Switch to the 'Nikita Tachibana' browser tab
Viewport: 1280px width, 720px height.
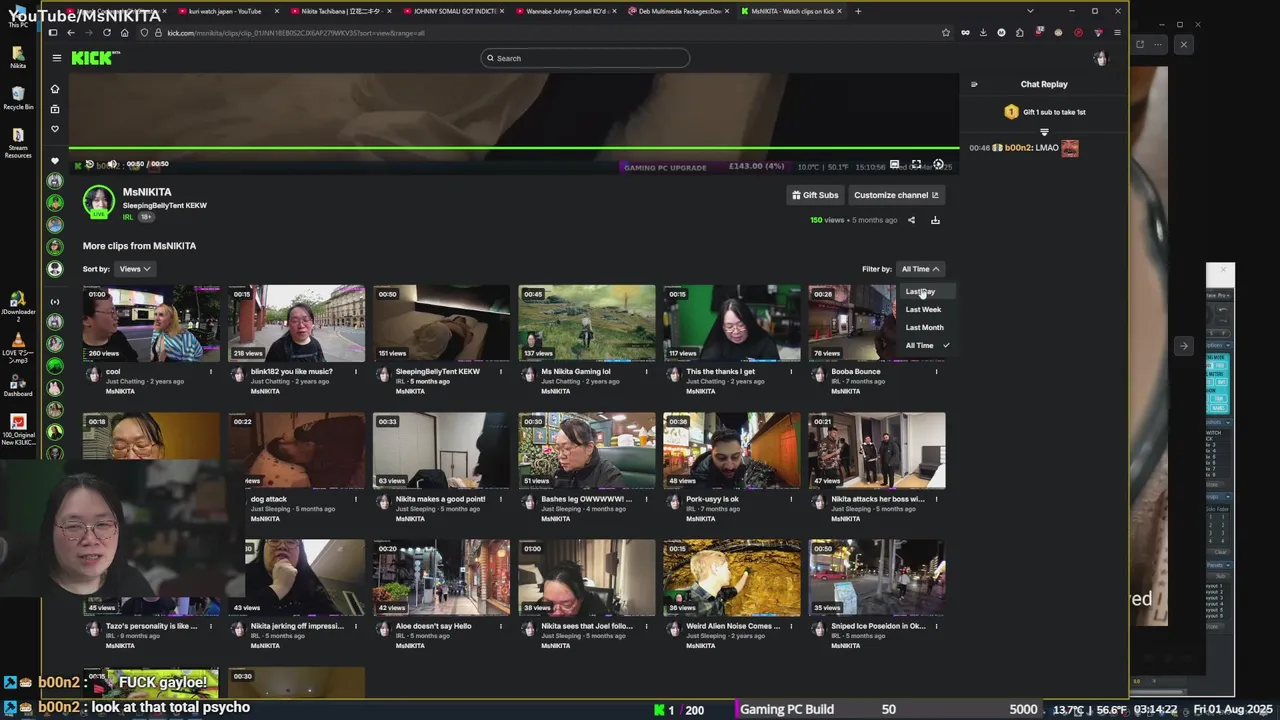click(341, 11)
